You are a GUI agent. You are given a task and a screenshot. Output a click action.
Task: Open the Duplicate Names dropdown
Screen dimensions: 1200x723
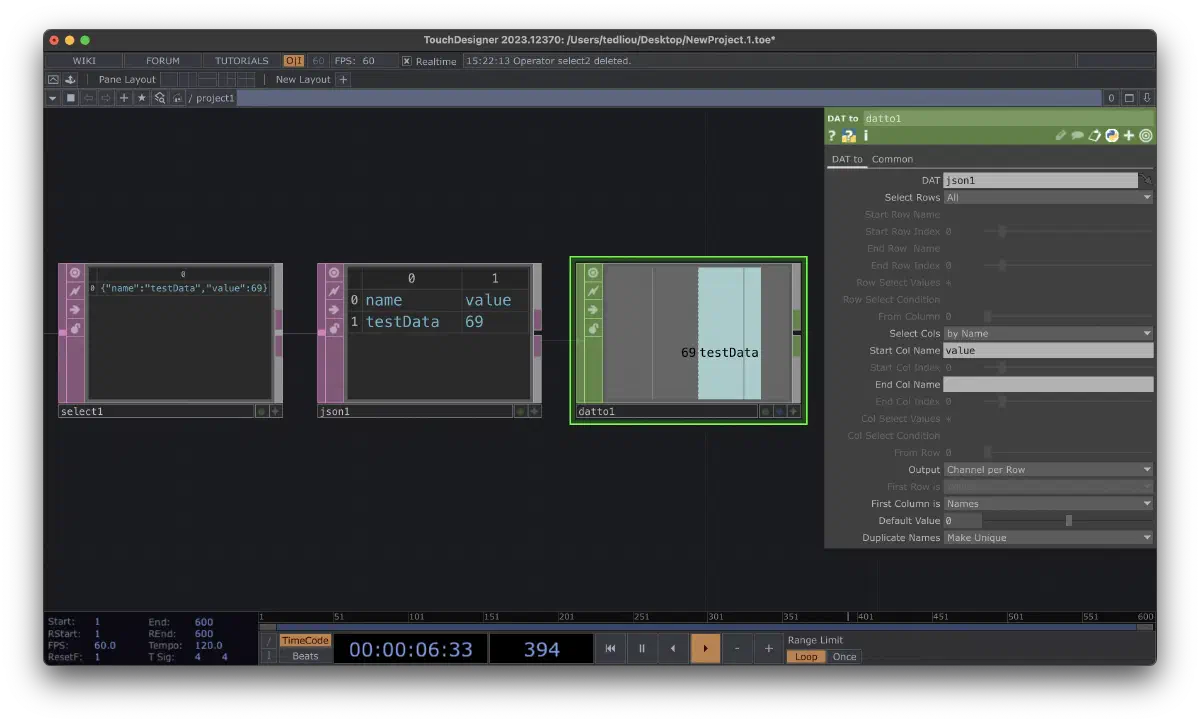tap(1048, 537)
